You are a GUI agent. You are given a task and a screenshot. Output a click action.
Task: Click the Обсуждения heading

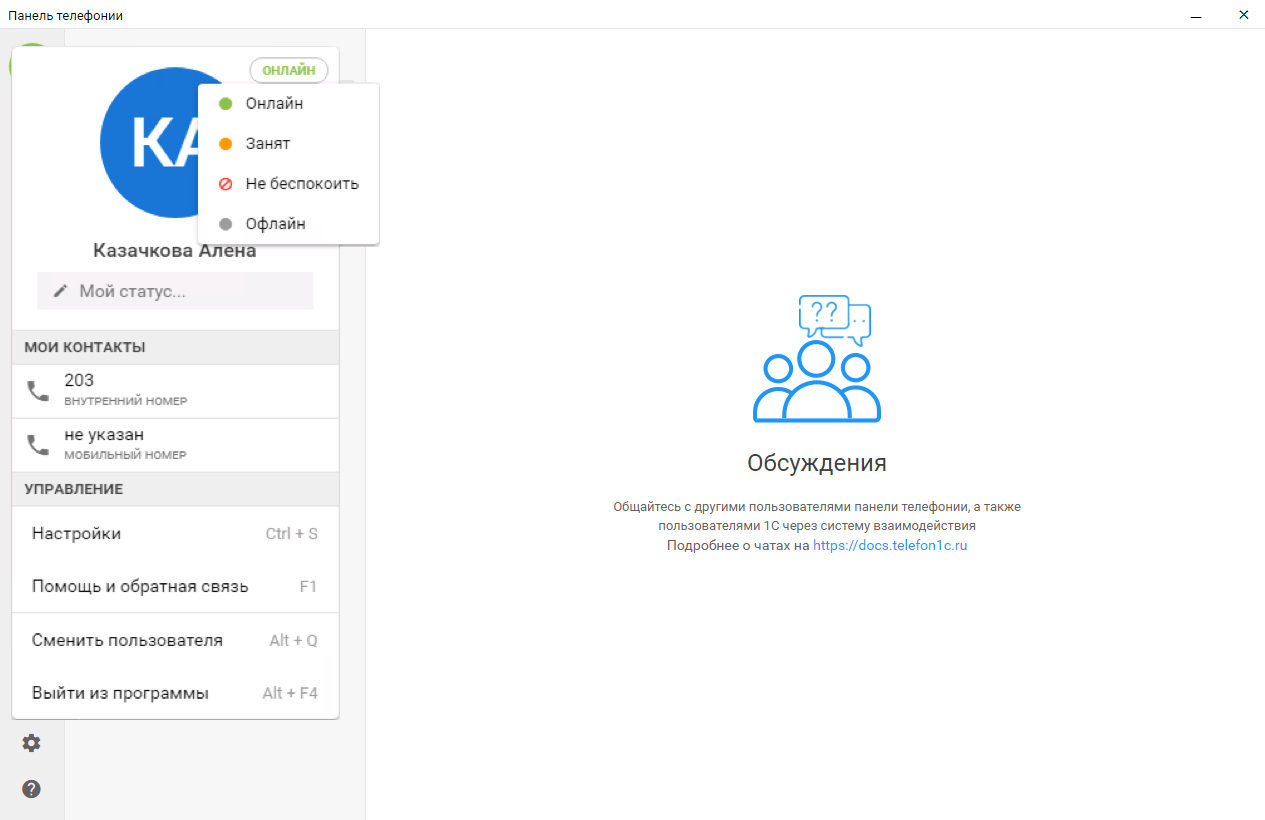tap(817, 463)
